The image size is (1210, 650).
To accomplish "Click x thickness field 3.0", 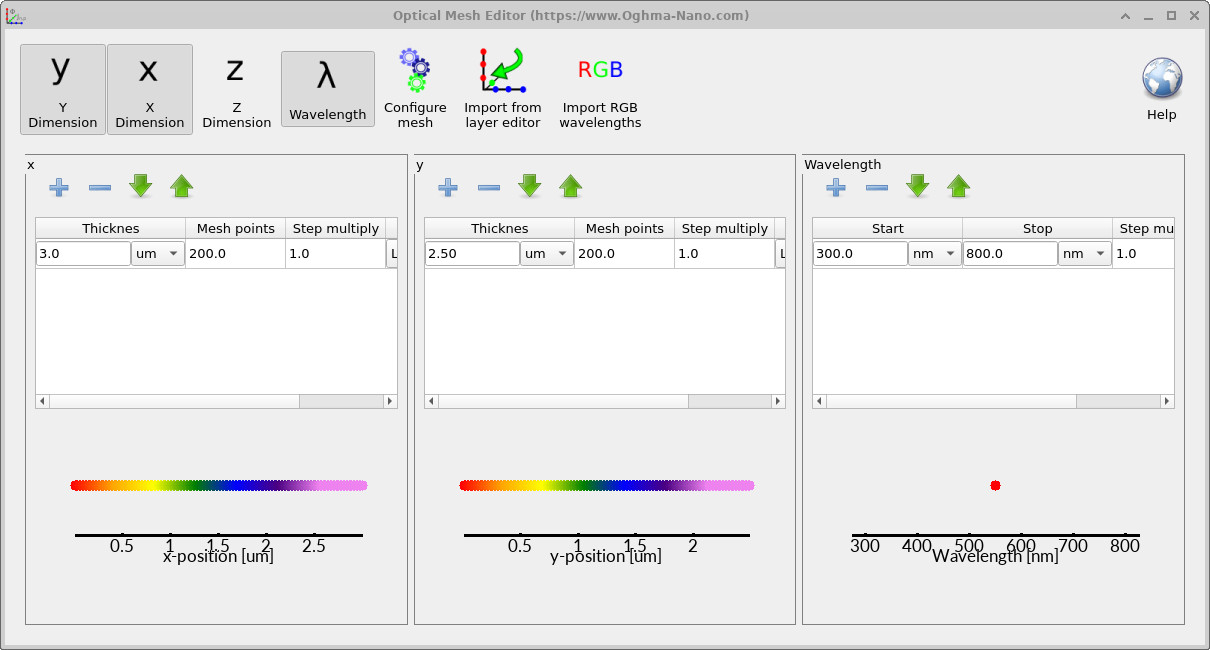I will click(x=84, y=254).
